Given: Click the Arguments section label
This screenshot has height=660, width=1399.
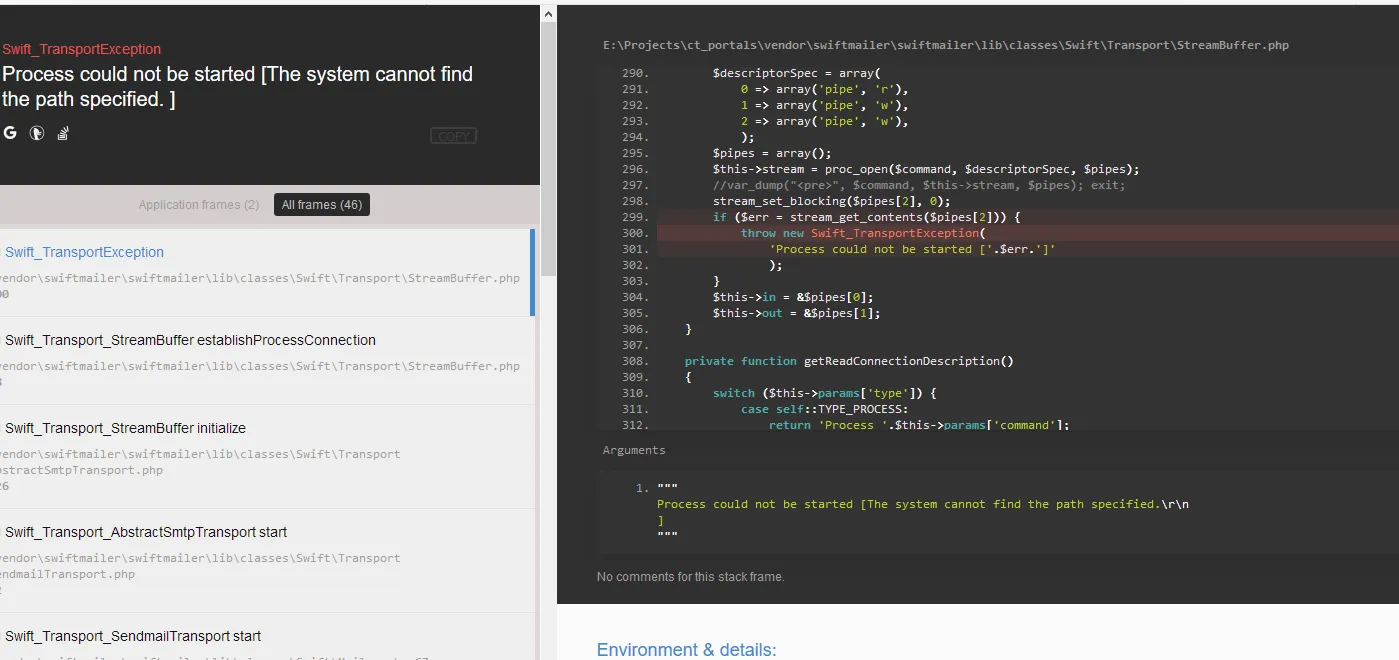Looking at the screenshot, I should pos(634,451).
